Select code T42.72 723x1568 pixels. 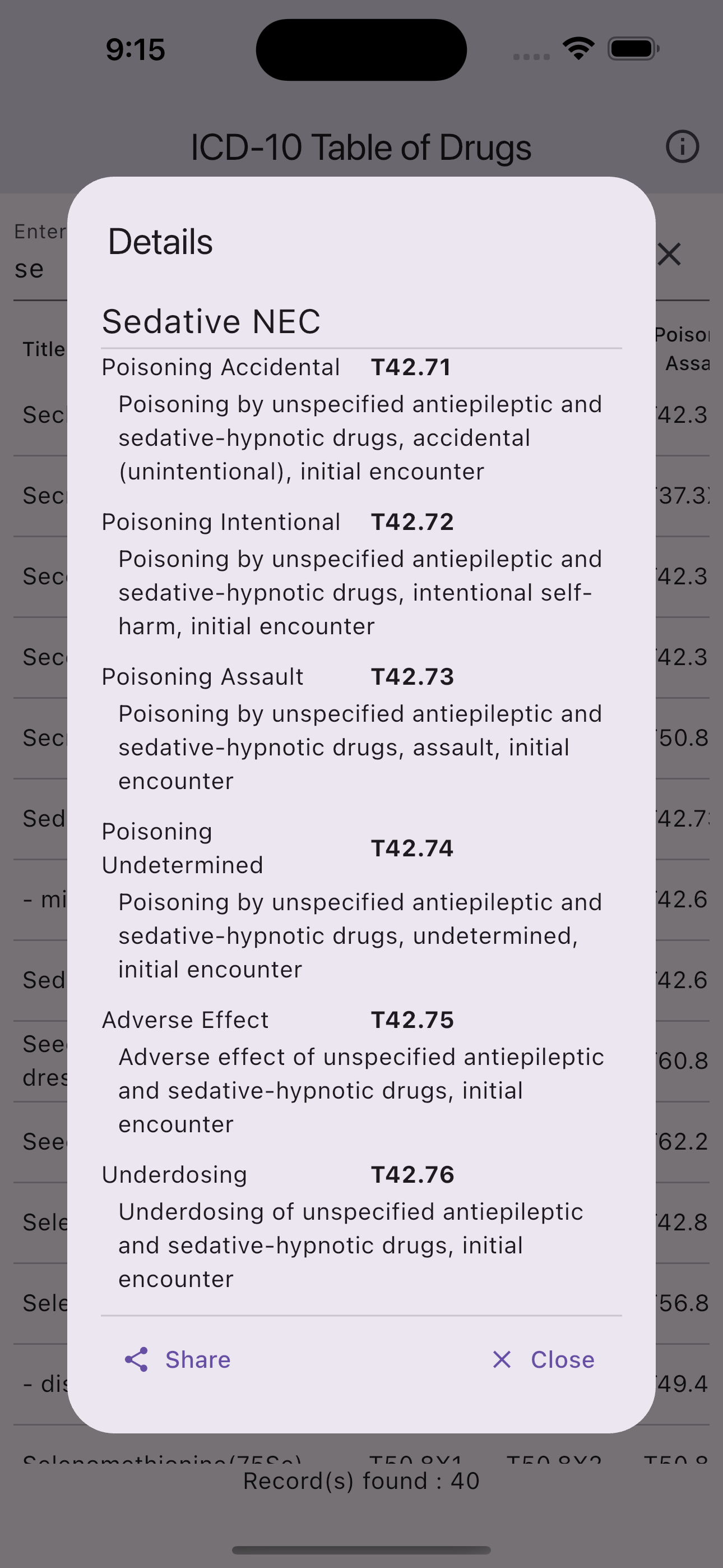[412, 522]
